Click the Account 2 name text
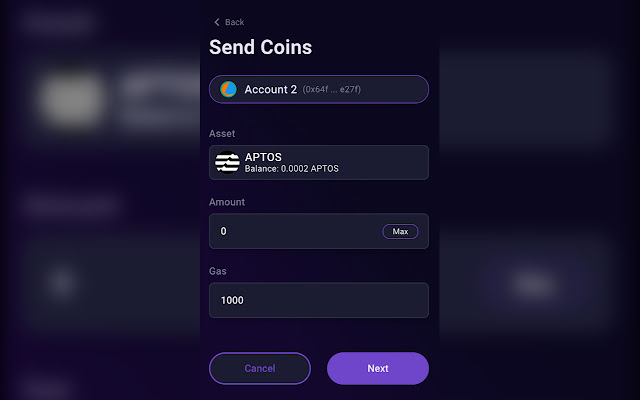 click(271, 89)
